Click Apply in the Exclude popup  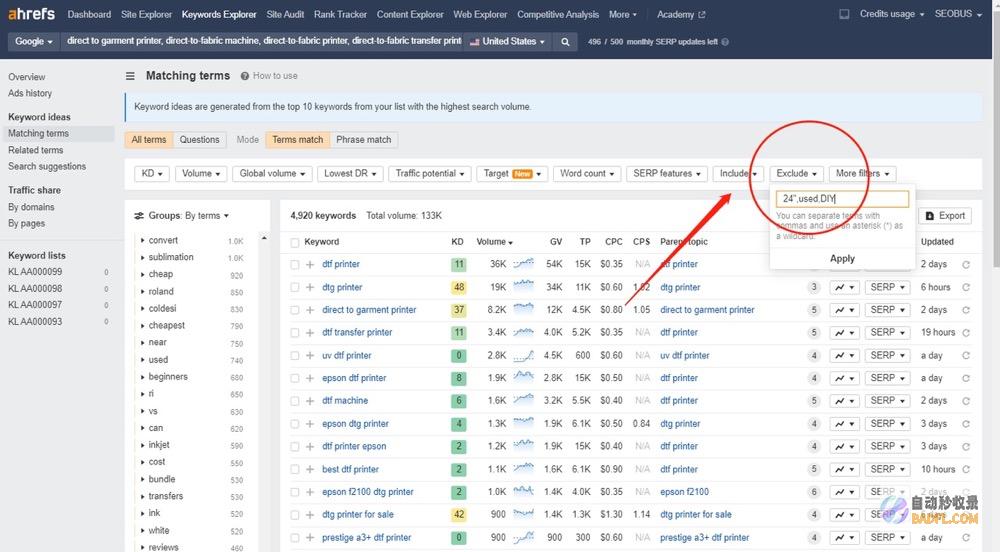tap(842, 259)
